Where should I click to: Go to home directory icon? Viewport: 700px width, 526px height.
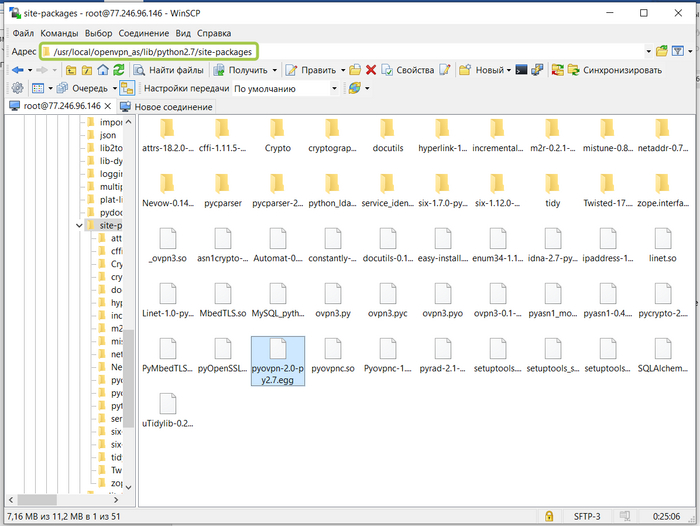coord(103,70)
